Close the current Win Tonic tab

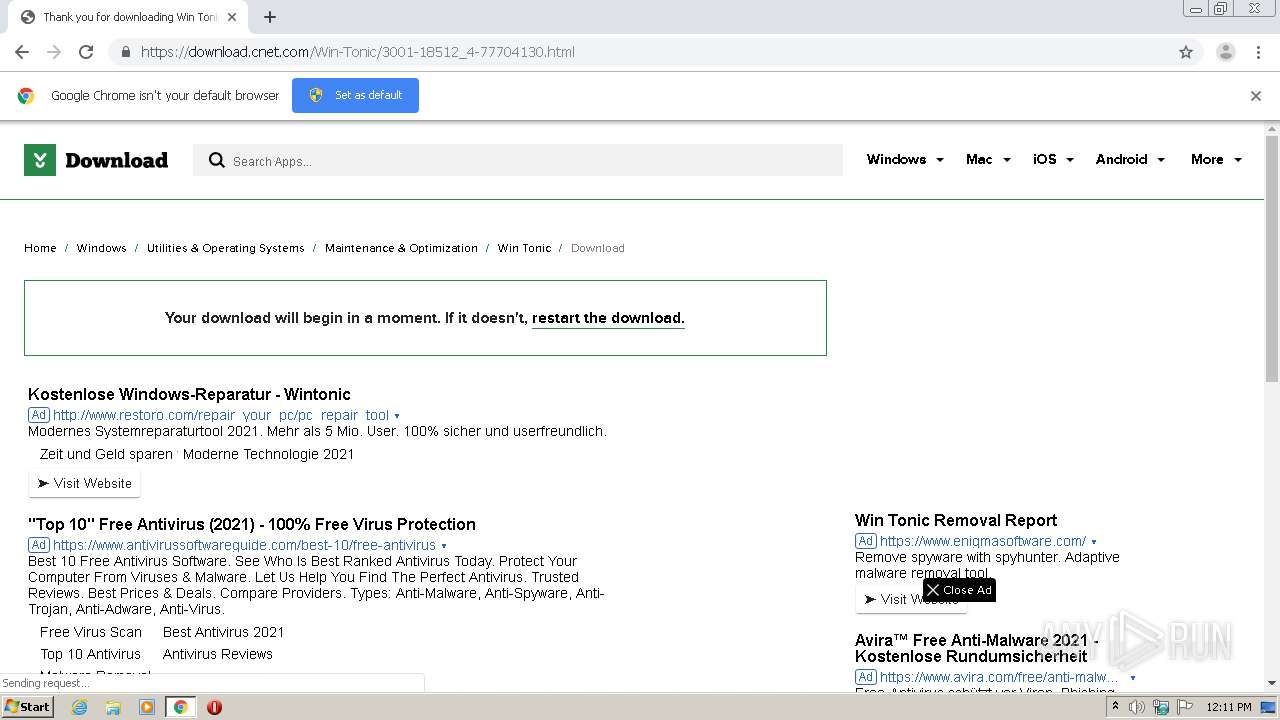(x=232, y=17)
